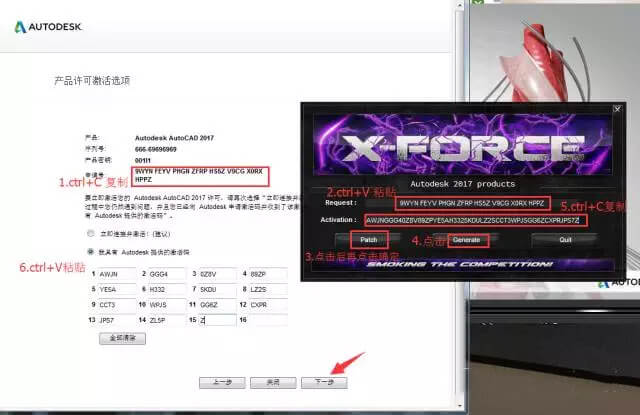Click the Back (上一步) button

(x=222, y=383)
